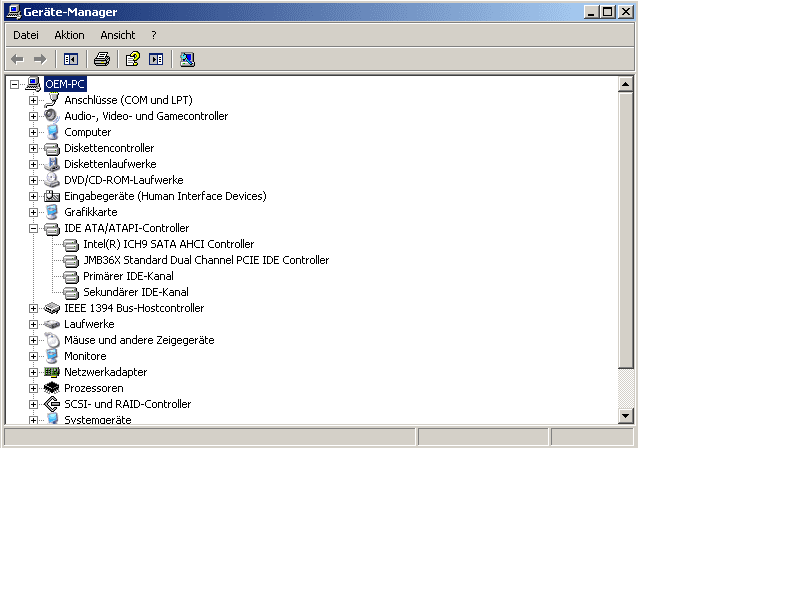800x600 pixels.
Task: Maximize the Geräte-Manager window
Action: tap(608, 12)
